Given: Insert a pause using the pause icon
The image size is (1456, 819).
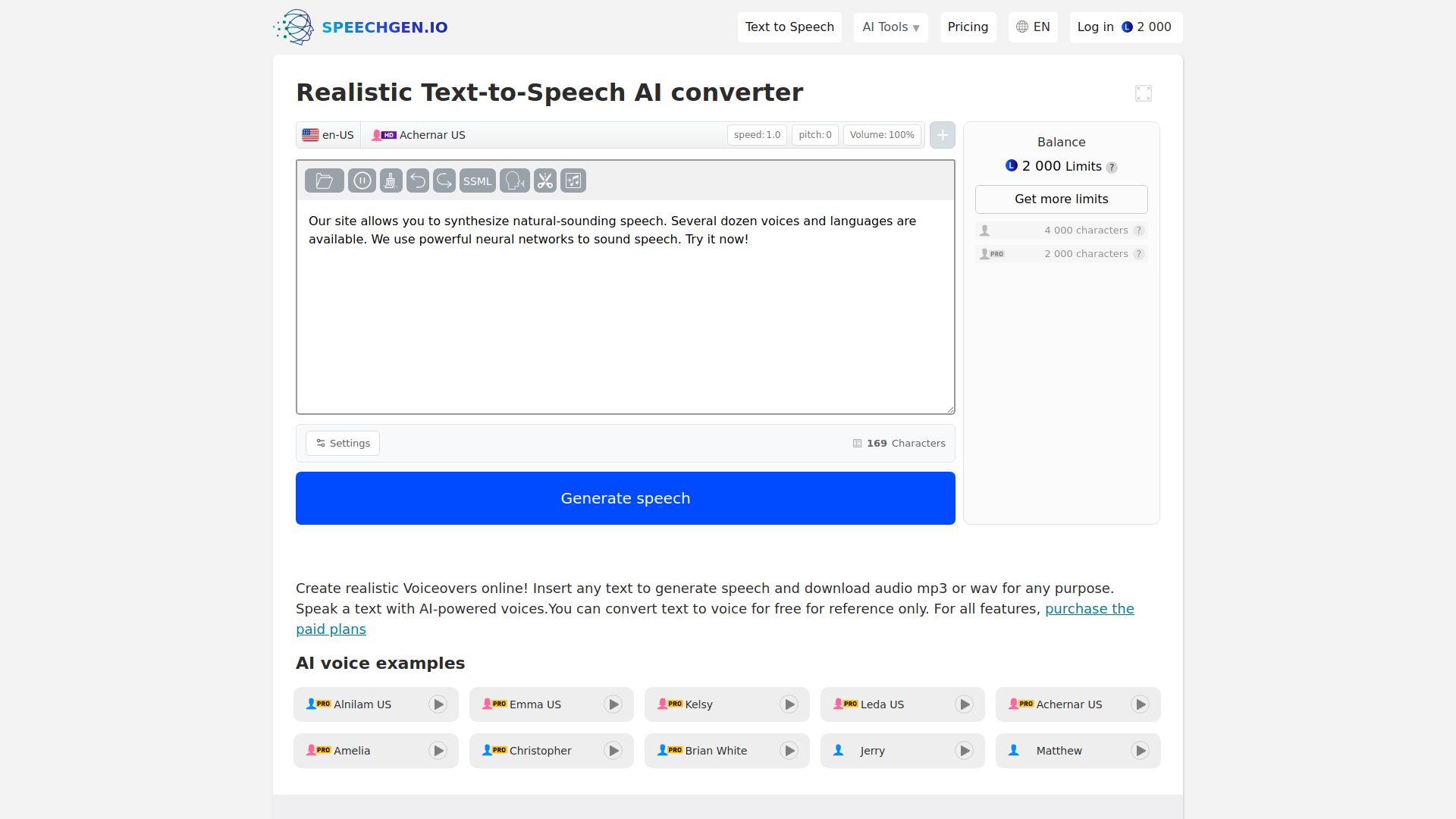Looking at the screenshot, I should (x=362, y=180).
